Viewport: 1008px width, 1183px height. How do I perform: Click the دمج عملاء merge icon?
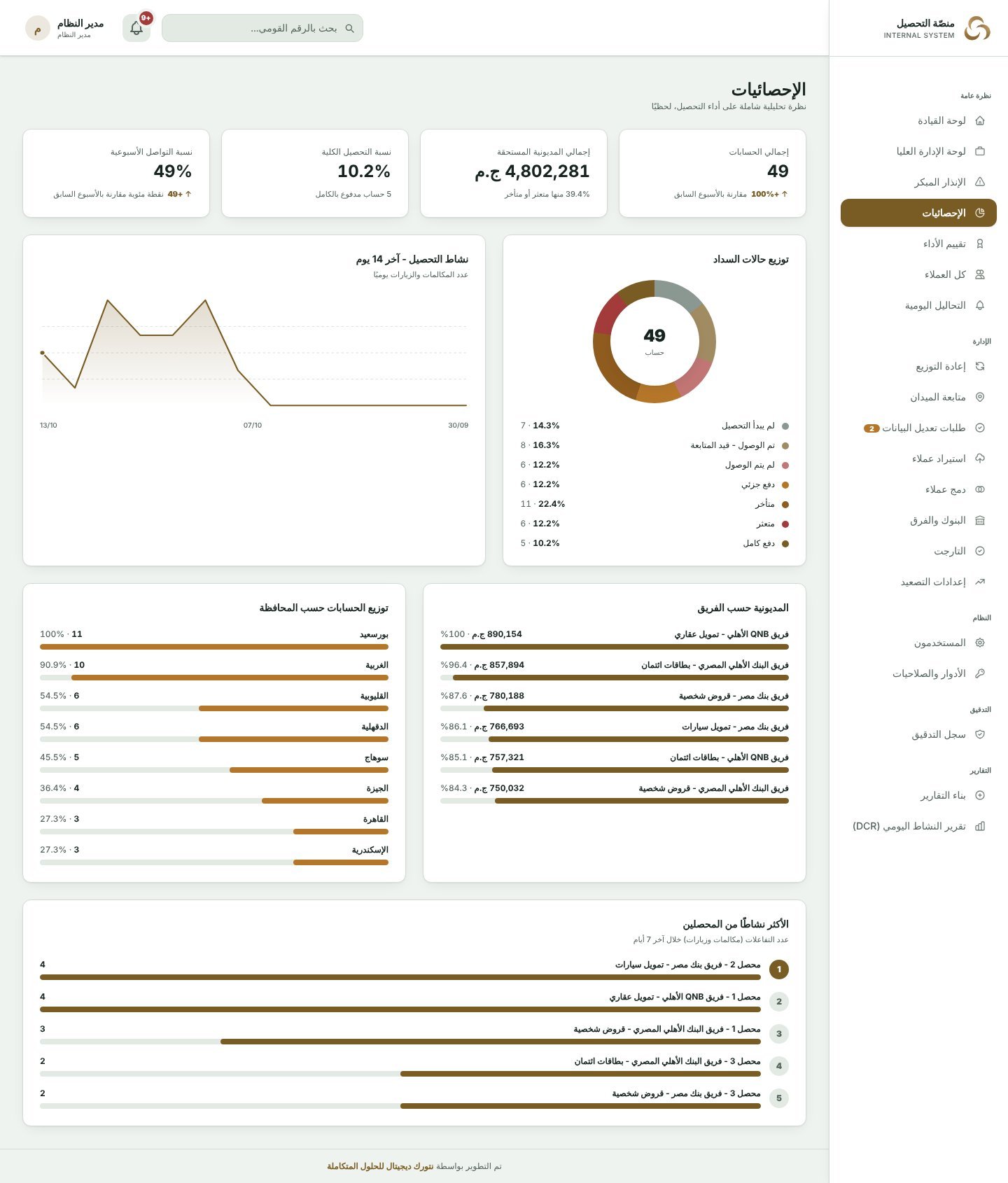tap(980, 489)
